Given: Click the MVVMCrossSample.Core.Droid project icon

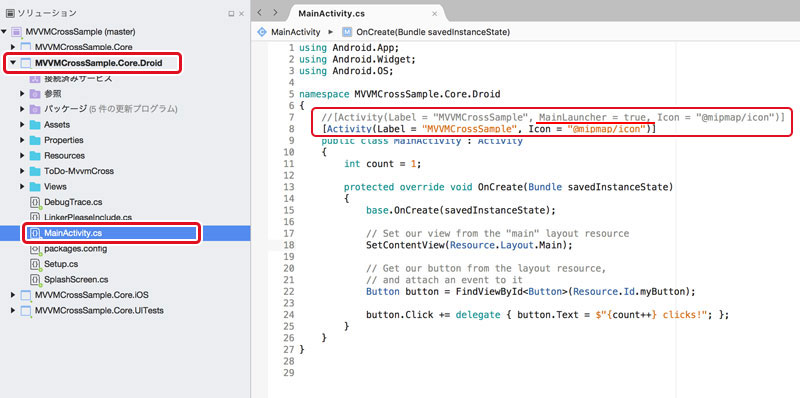Looking at the screenshot, I should [26, 63].
